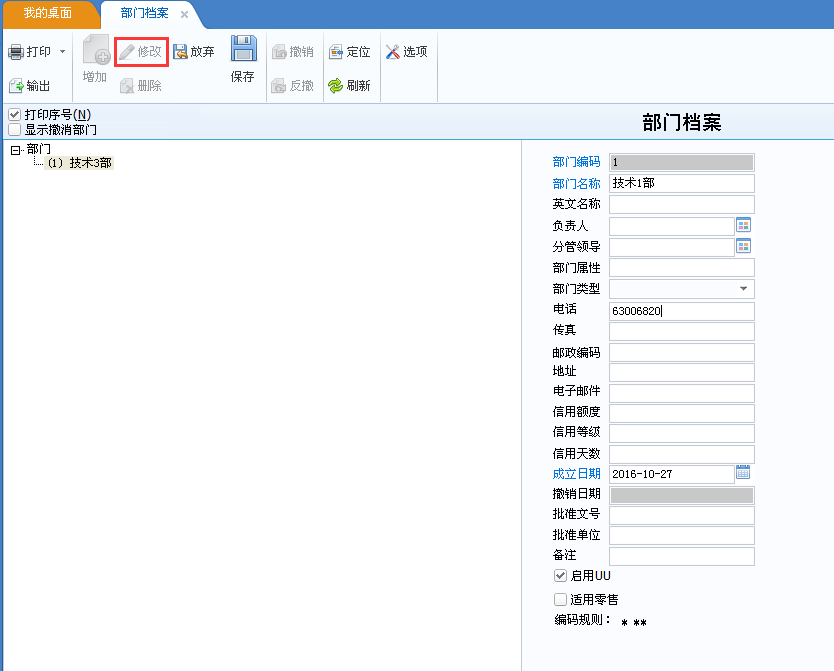Click inside the 电话 input field
This screenshot has width=834, height=671.
pyautogui.click(x=680, y=309)
